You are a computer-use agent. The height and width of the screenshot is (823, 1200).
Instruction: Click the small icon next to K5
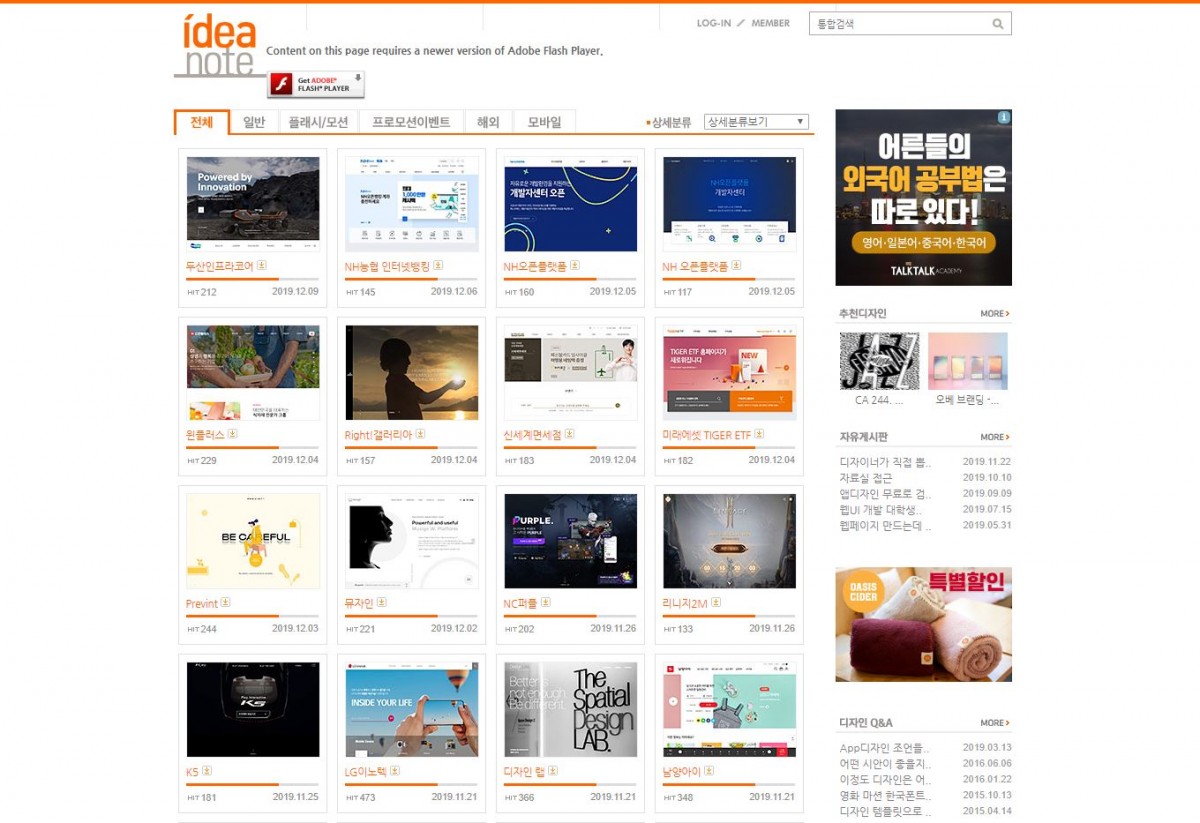pyautogui.click(x=207, y=771)
